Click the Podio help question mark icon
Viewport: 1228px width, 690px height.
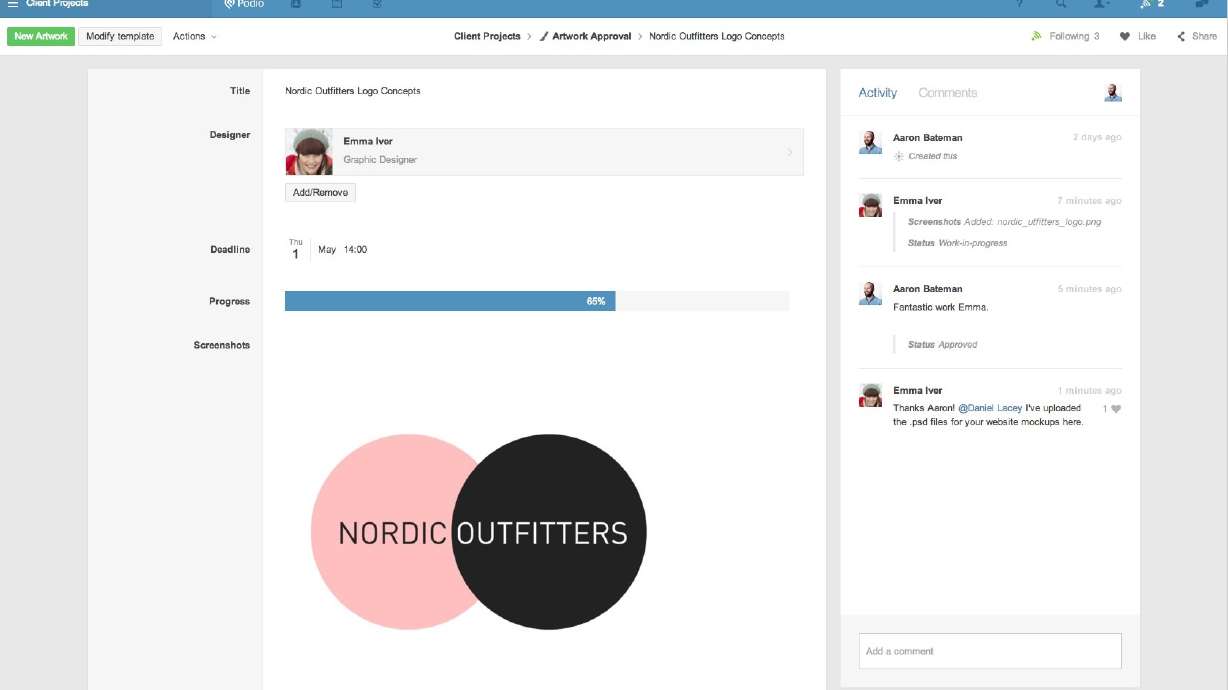(x=1018, y=4)
